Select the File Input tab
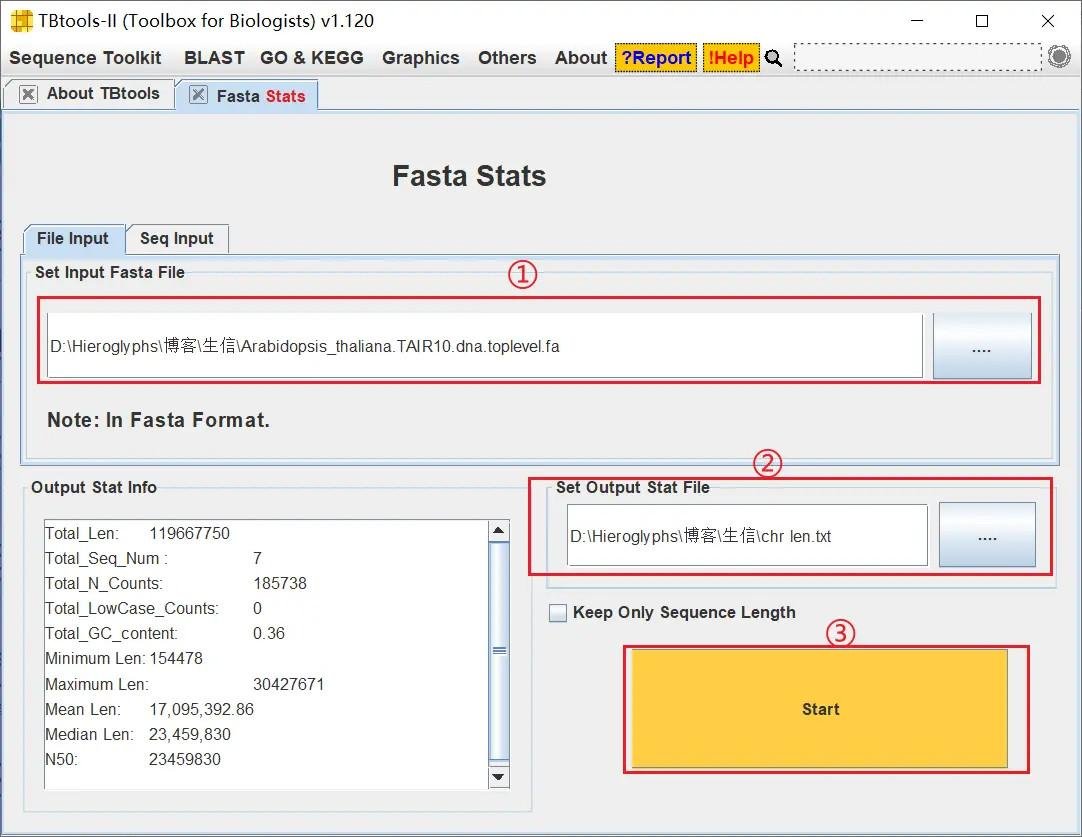 72,239
